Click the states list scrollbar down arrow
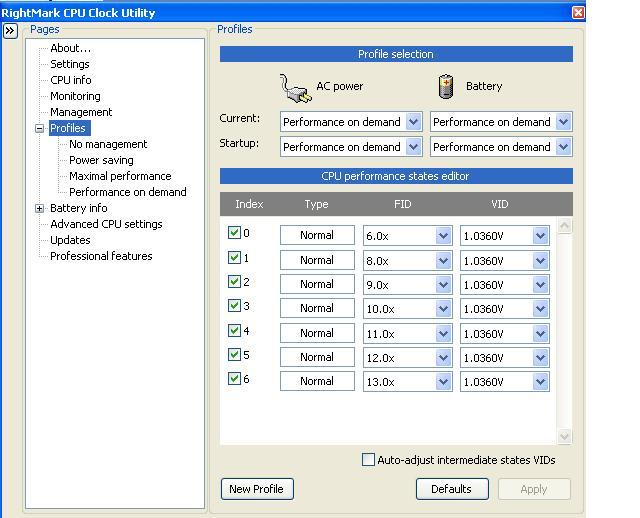This screenshot has height=518, width=640. coord(565,436)
